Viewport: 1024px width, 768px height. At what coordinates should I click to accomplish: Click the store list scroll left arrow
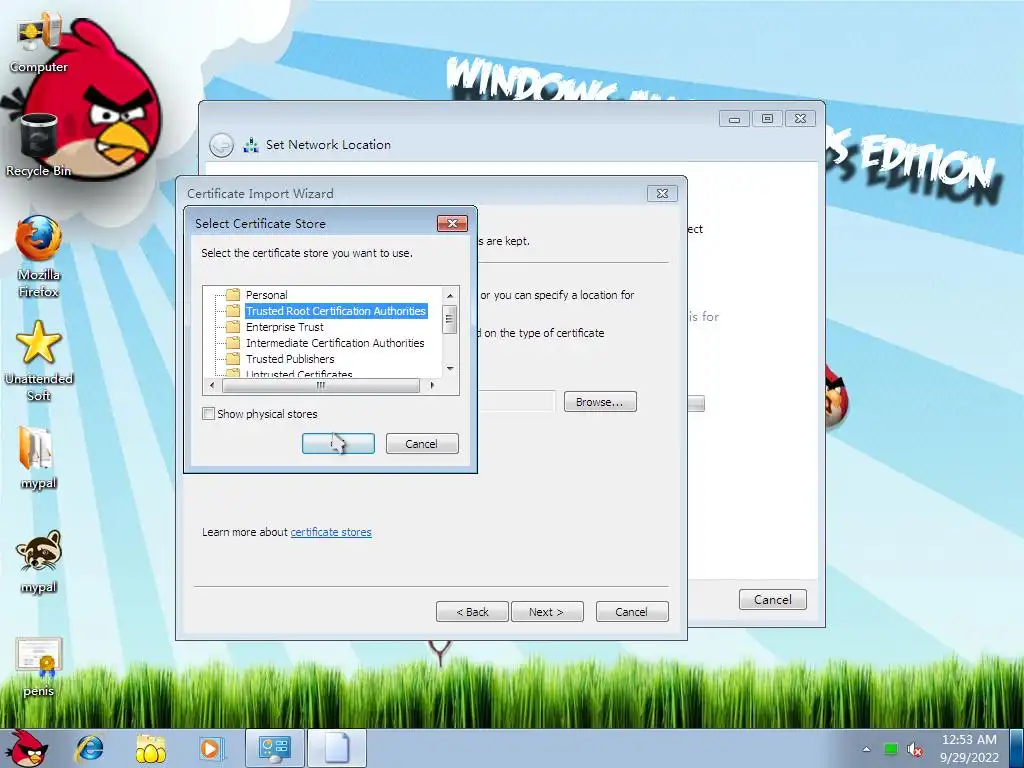point(212,385)
